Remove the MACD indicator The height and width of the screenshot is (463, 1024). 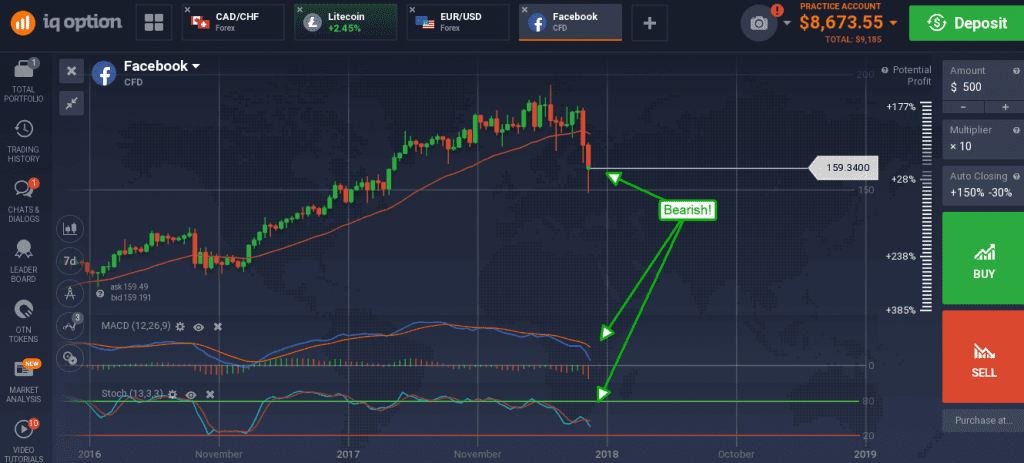(x=218, y=326)
